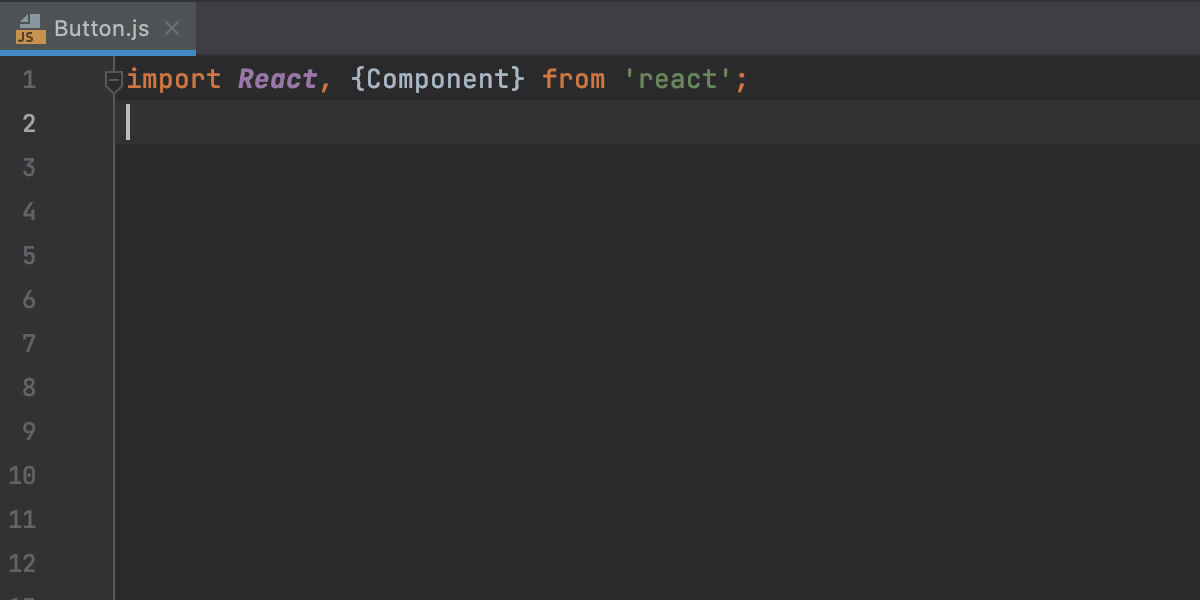Click line number 10 in the gutter
1200x600 pixels.
pos(22,475)
